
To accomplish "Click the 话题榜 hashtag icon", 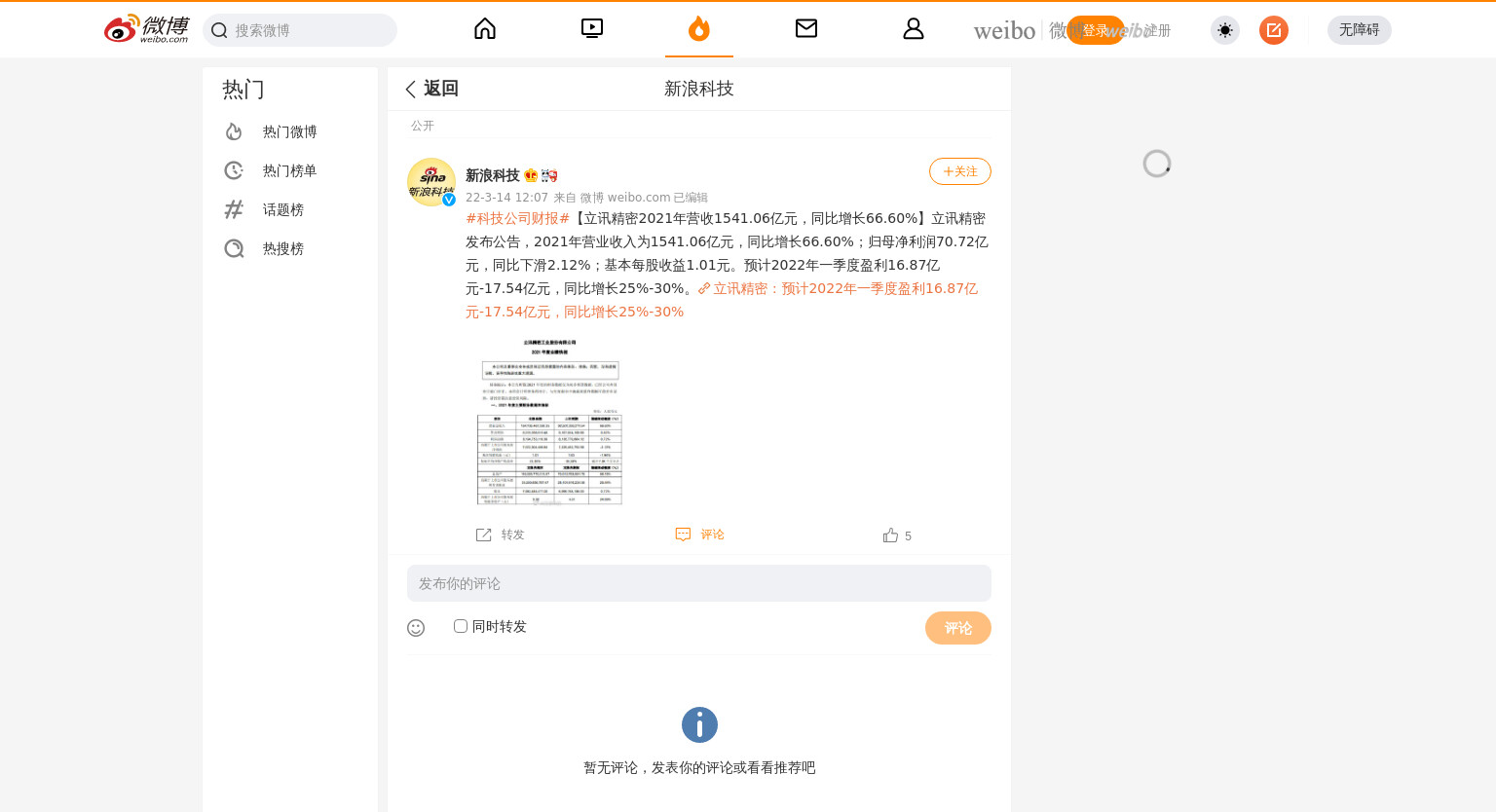I will [234, 209].
